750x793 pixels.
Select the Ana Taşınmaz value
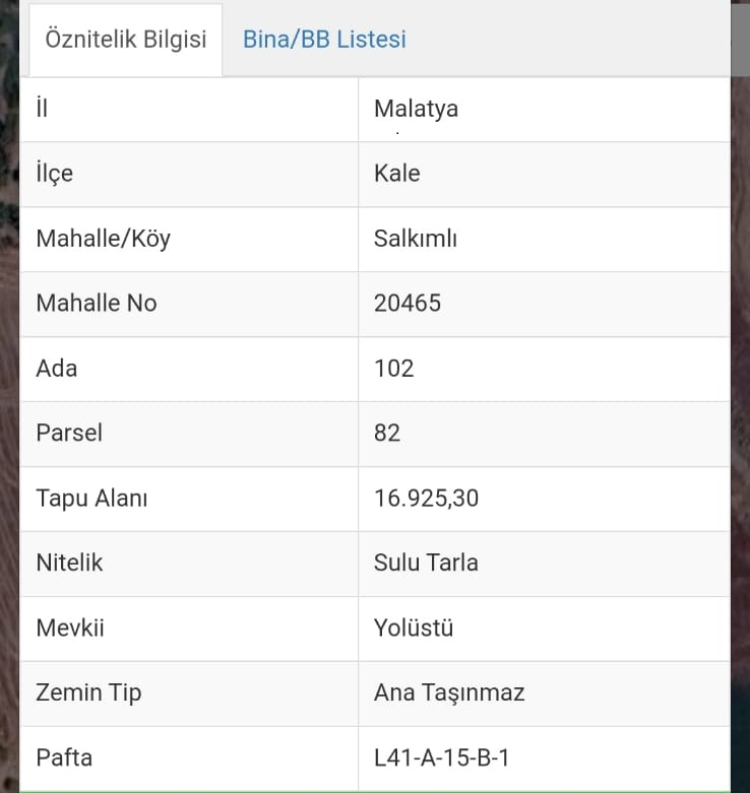[x=449, y=692]
